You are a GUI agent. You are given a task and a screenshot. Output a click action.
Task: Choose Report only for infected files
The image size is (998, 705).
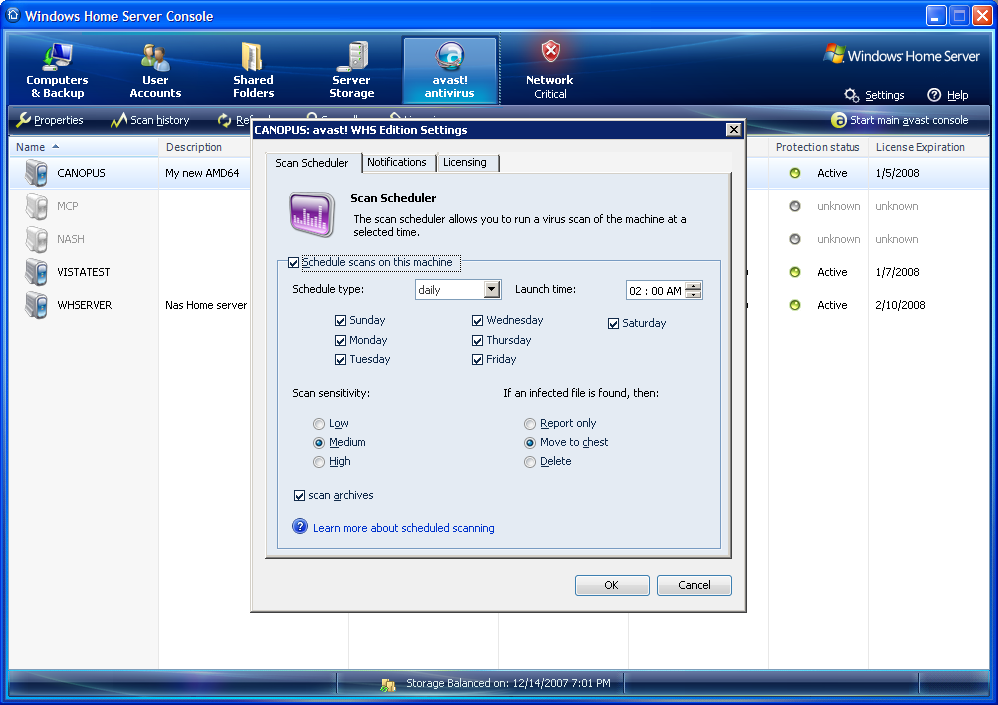530,424
